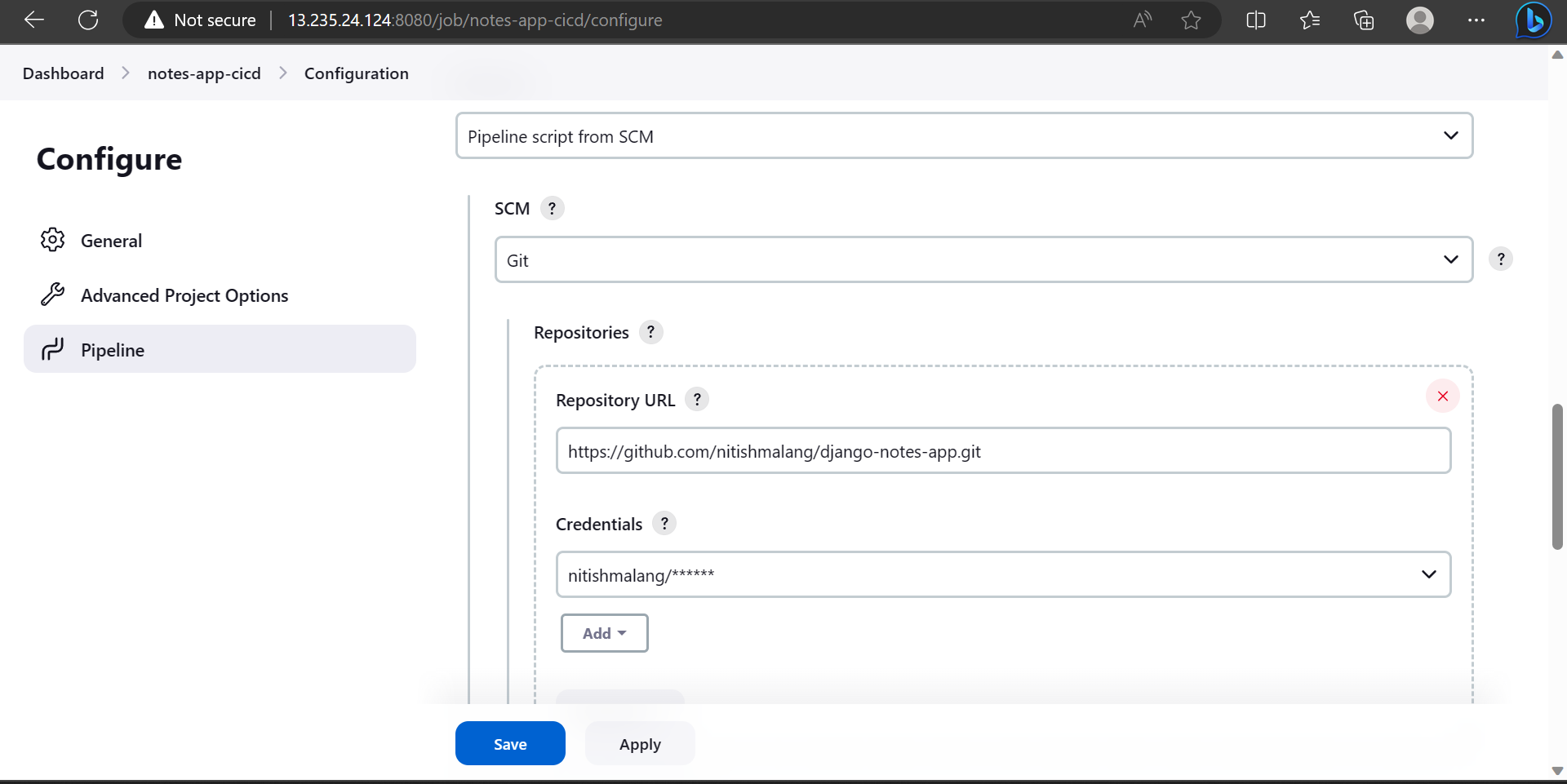Click the help icon beside the Git selector
Viewport: 1567px width, 784px height.
point(1501,259)
